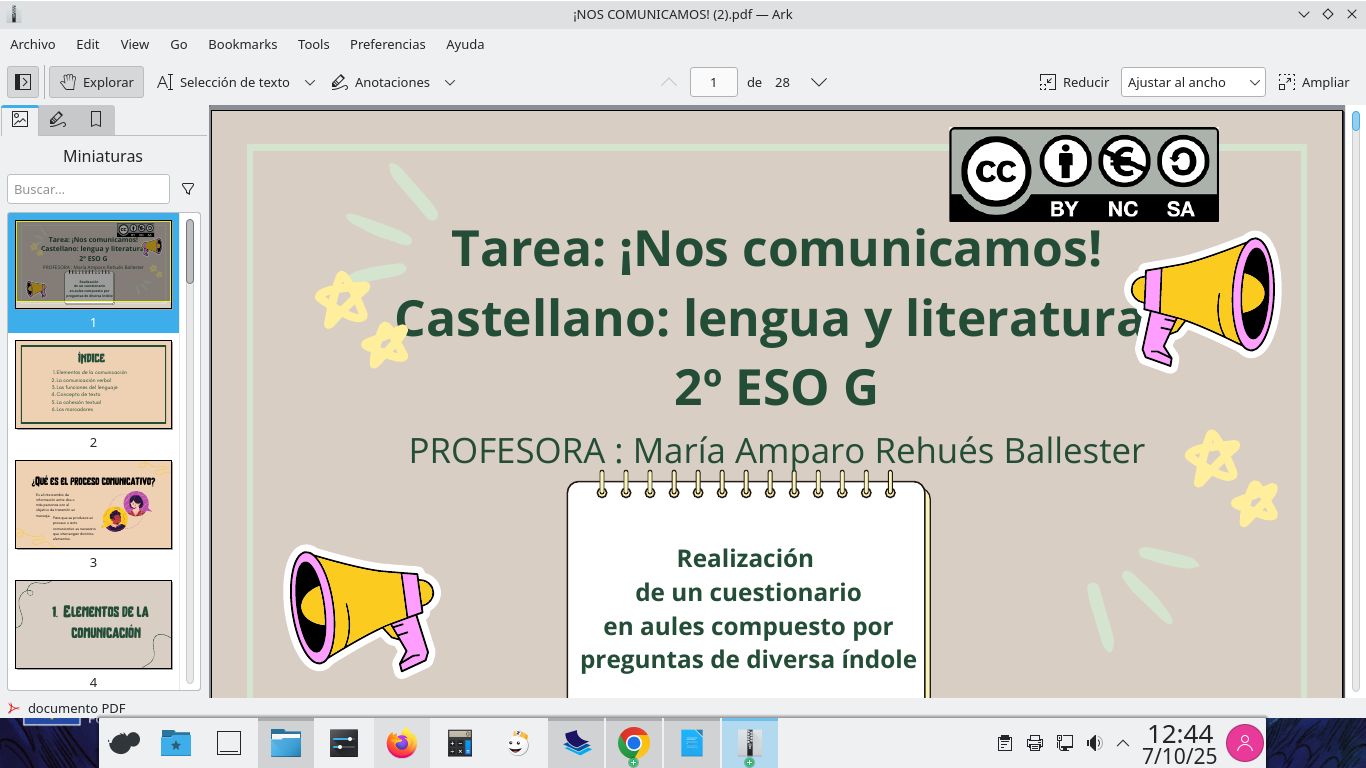Switch to the annotations sidebar tab
Screen dimensions: 1366x768
(x=58, y=120)
